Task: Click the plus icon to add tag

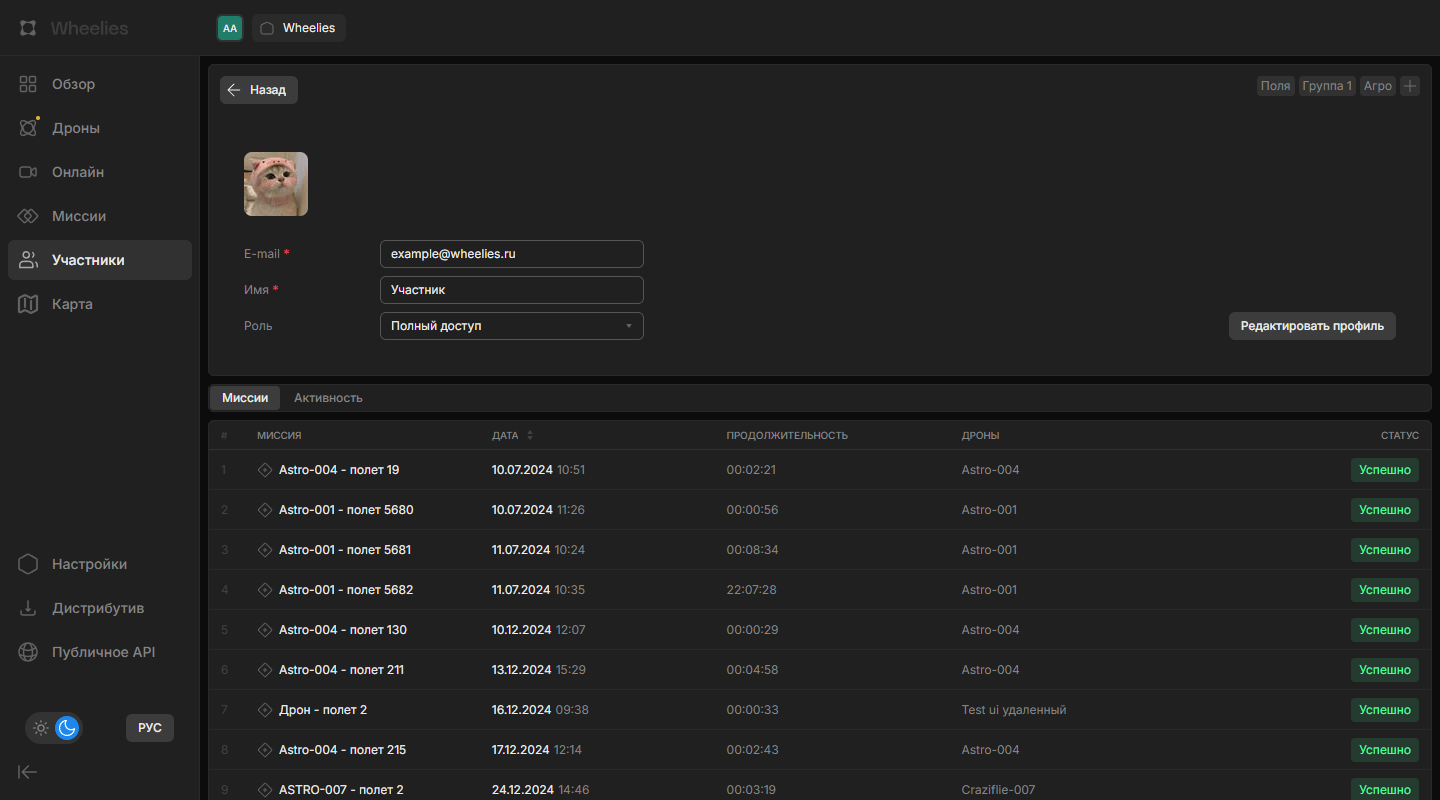Action: click(x=1410, y=86)
